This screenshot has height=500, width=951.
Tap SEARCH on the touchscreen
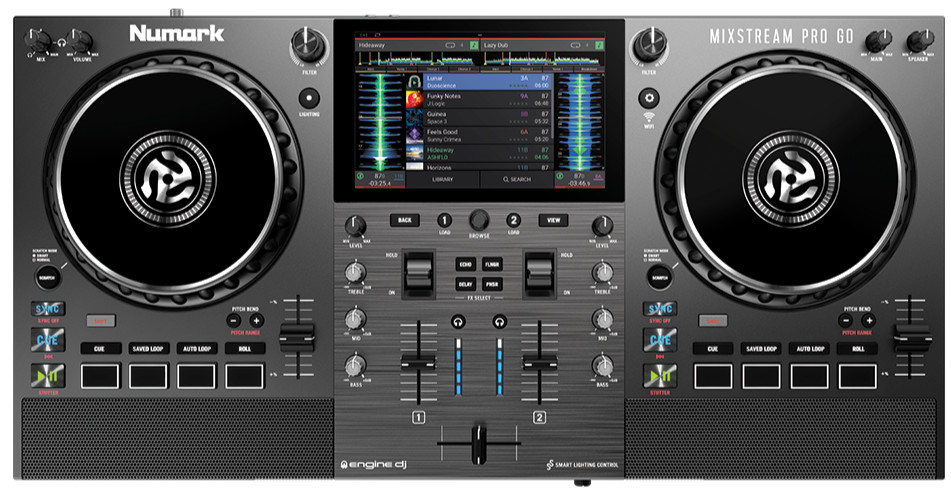click(517, 180)
